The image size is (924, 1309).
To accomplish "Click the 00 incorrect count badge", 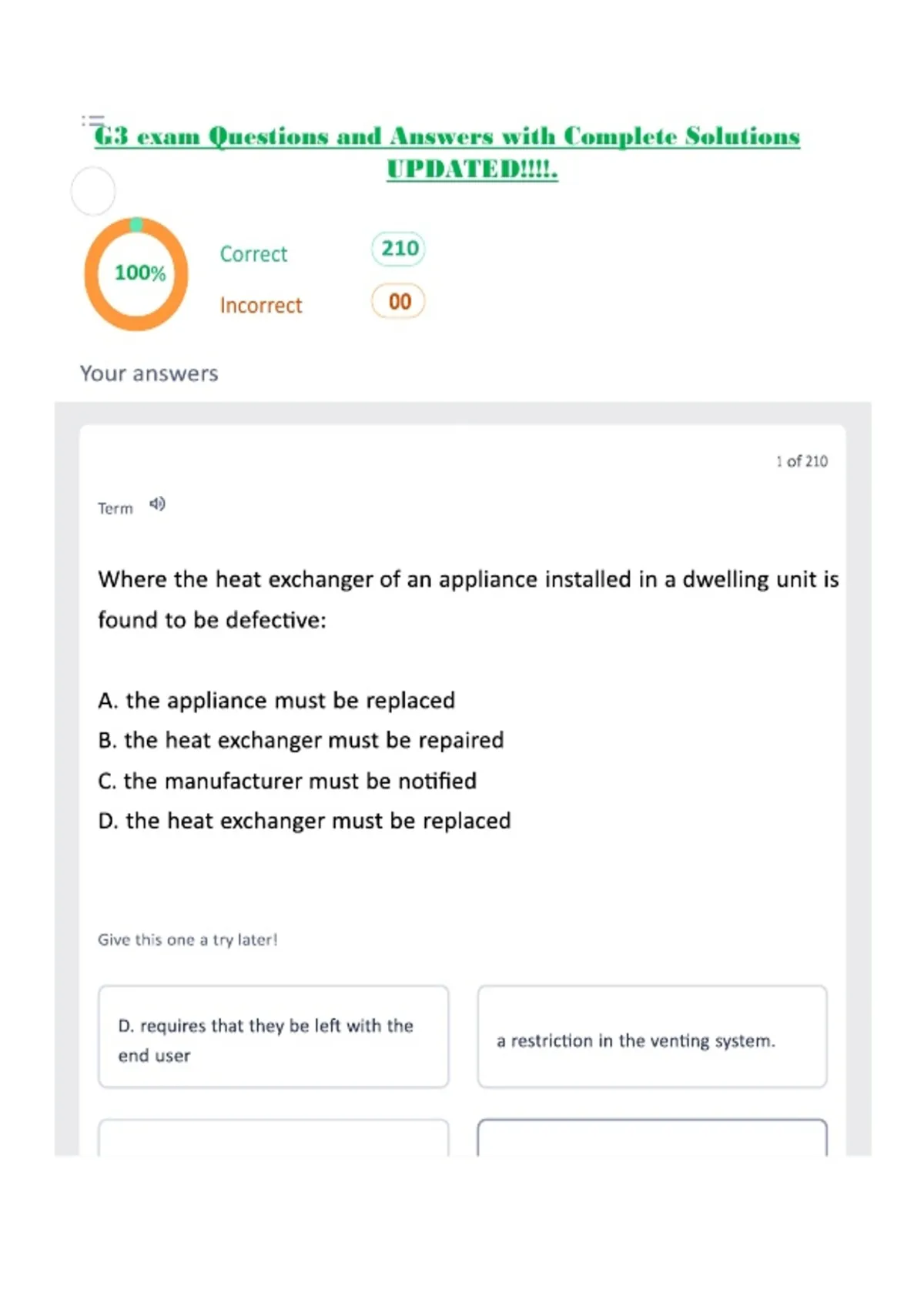I will pos(398,301).
